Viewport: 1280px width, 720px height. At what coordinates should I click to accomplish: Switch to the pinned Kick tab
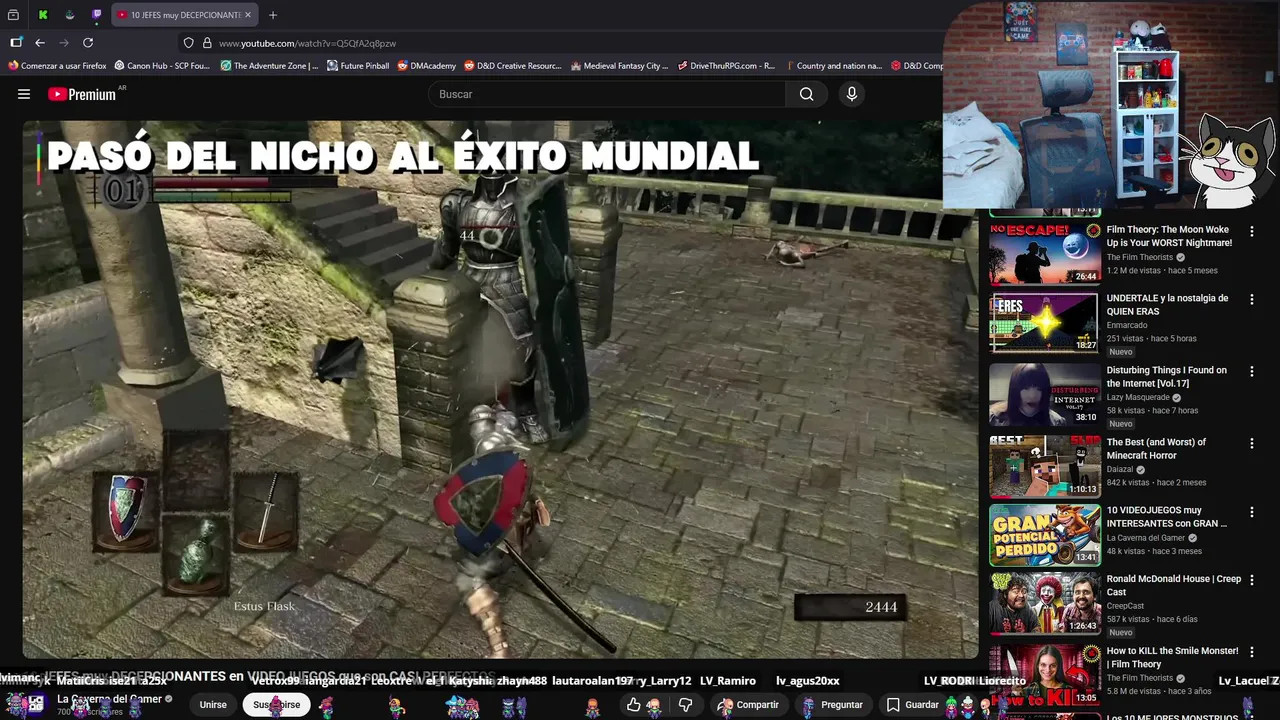tap(43, 15)
